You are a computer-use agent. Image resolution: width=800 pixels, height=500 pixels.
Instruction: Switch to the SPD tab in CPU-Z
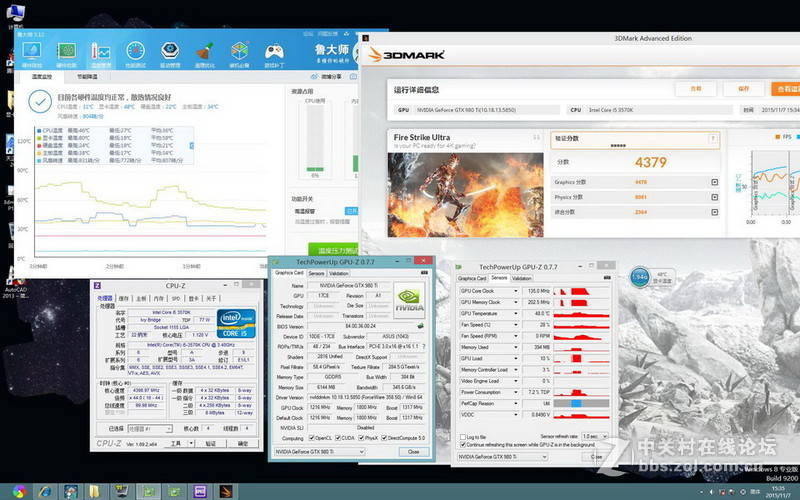176,298
